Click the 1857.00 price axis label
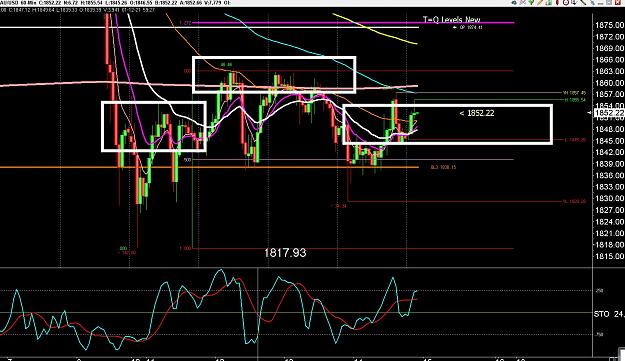This screenshot has height=361, width=625. click(609, 94)
